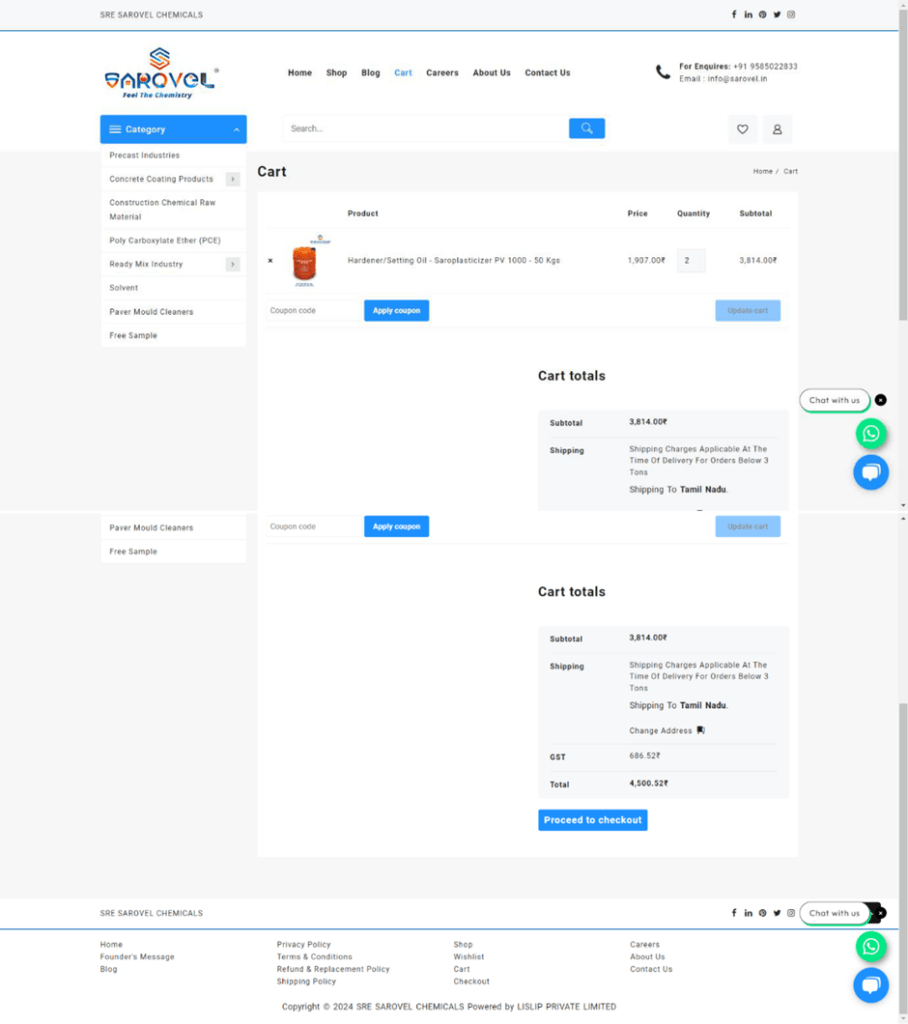Open Instagram icon in top header bar
Image resolution: width=908 pixels, height=1024 pixels.
[x=791, y=14]
